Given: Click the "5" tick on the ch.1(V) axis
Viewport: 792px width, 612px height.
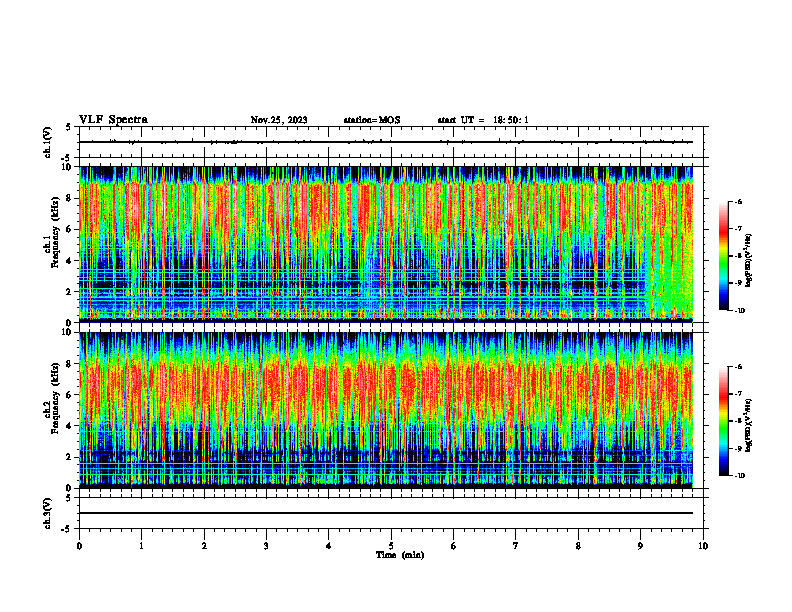Looking at the screenshot, I should (69, 127).
